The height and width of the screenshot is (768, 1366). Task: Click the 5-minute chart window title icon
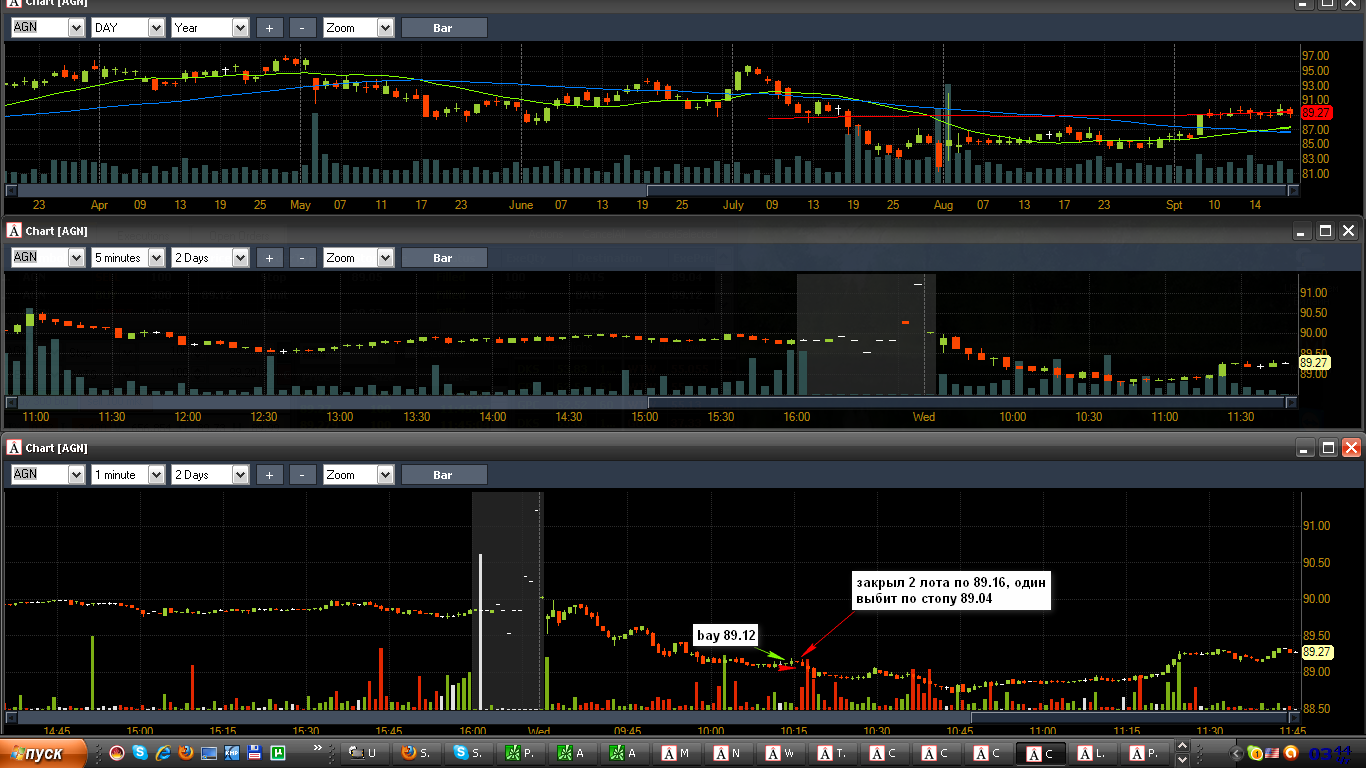pyautogui.click(x=14, y=231)
